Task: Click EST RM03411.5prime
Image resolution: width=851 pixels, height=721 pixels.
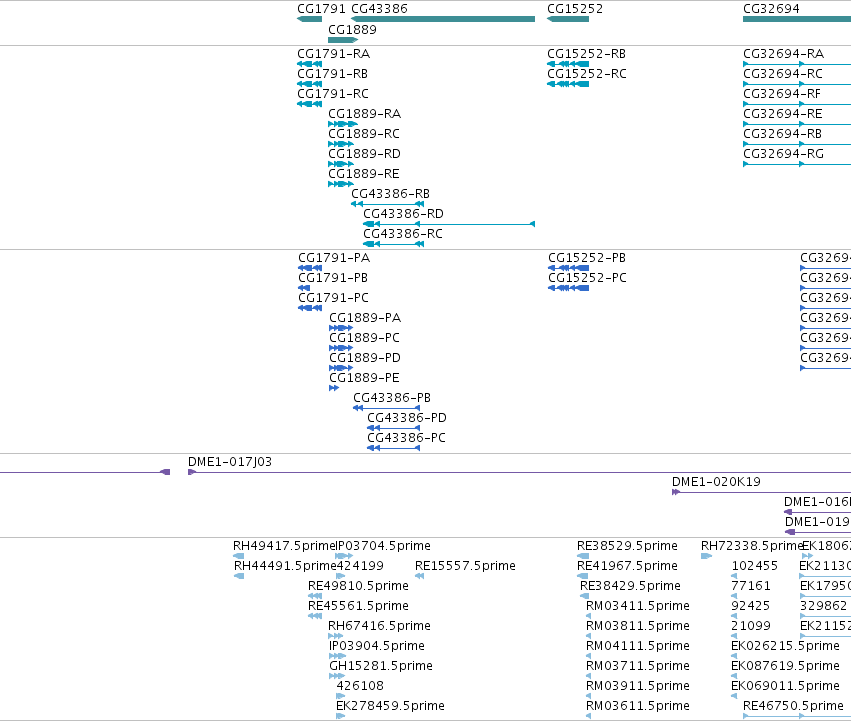Action: [x=638, y=606]
